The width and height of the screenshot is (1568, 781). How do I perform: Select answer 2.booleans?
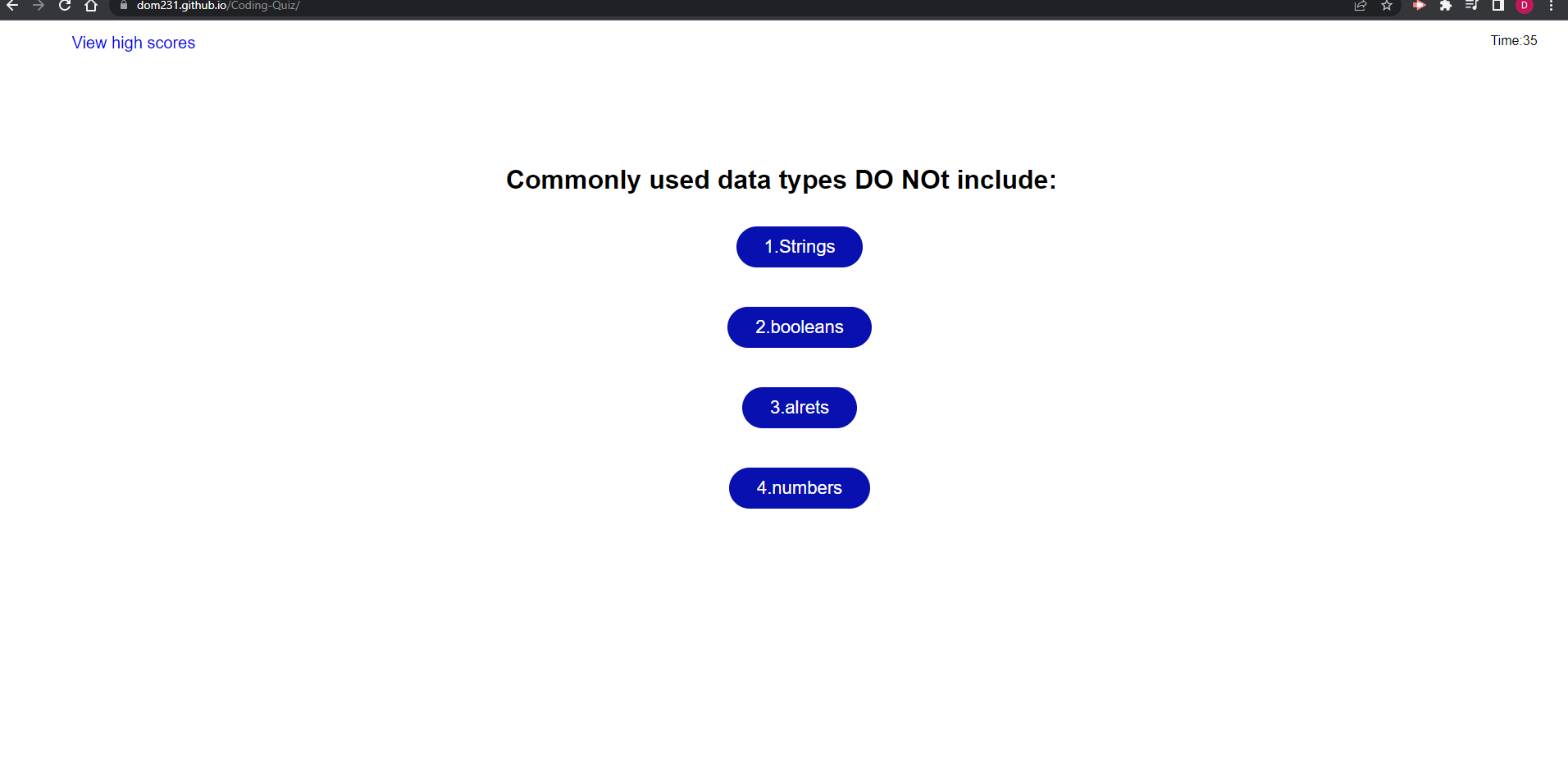coord(799,327)
